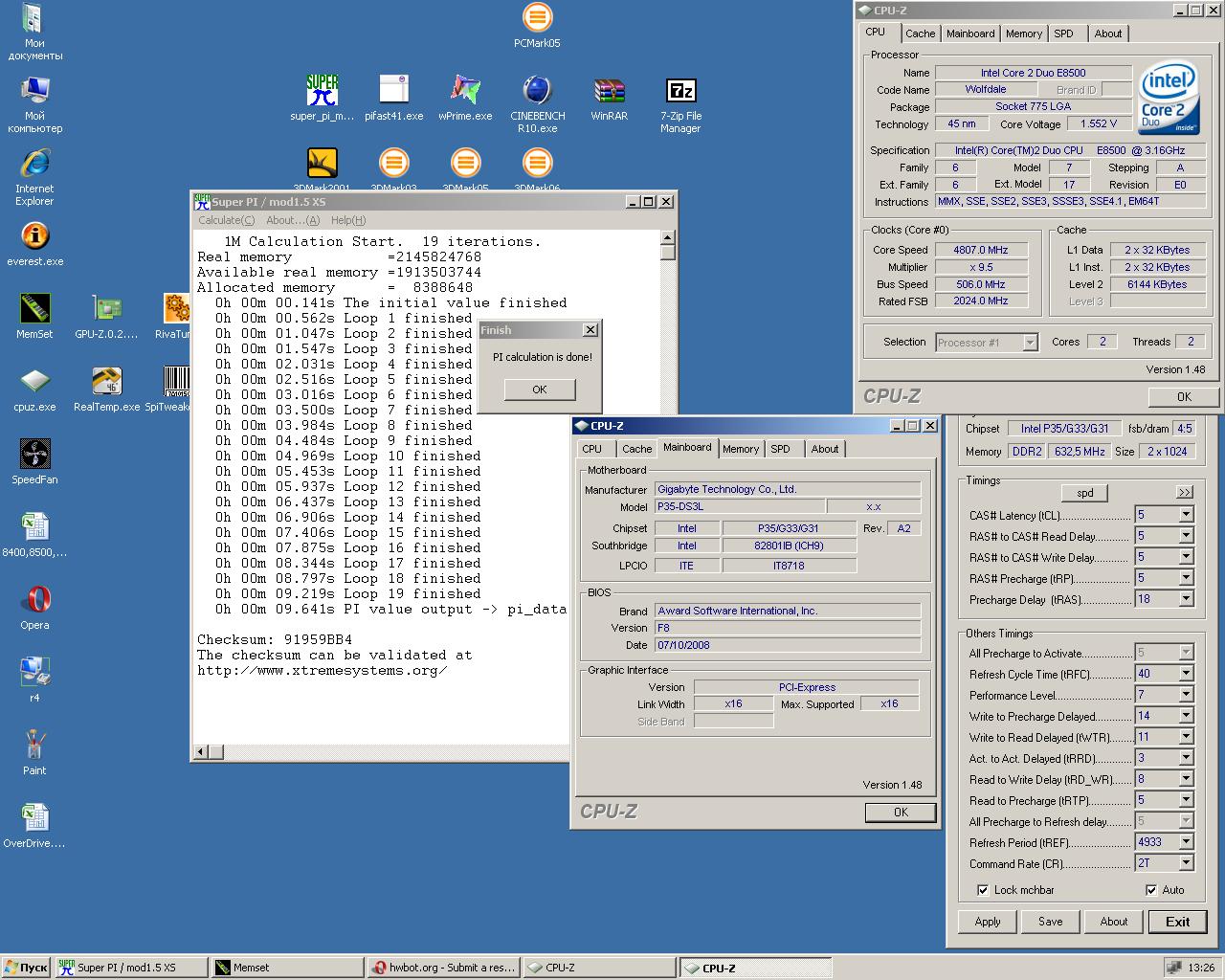Launch wPrime.exe desktop icon
This screenshot has width=1225, height=980.
pyautogui.click(x=465, y=99)
